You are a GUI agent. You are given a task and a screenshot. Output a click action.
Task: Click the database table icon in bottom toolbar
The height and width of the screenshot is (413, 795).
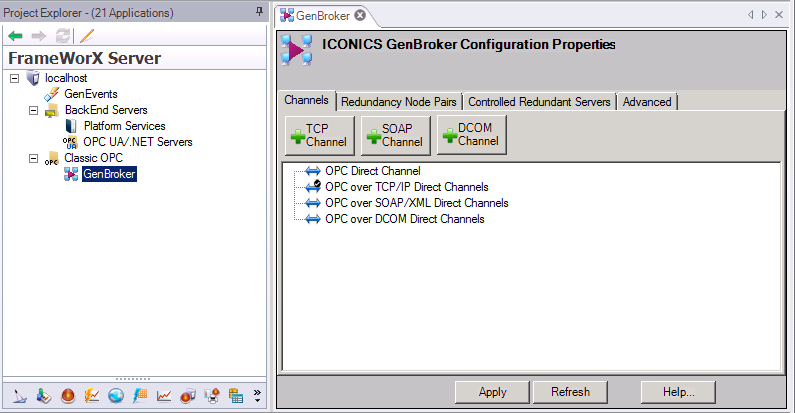click(236, 396)
